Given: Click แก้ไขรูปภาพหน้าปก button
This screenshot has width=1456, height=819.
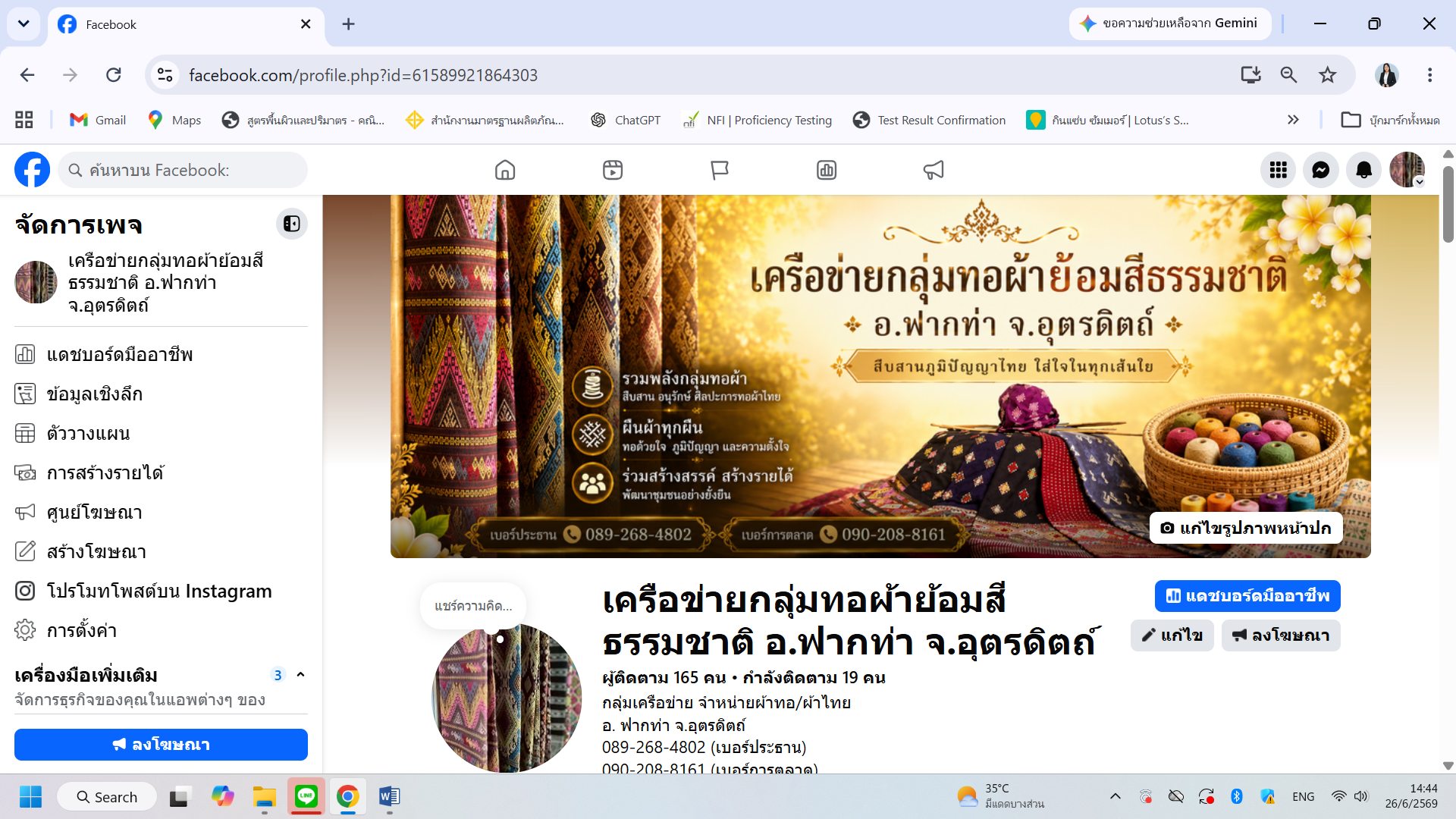Looking at the screenshot, I should click(1246, 528).
